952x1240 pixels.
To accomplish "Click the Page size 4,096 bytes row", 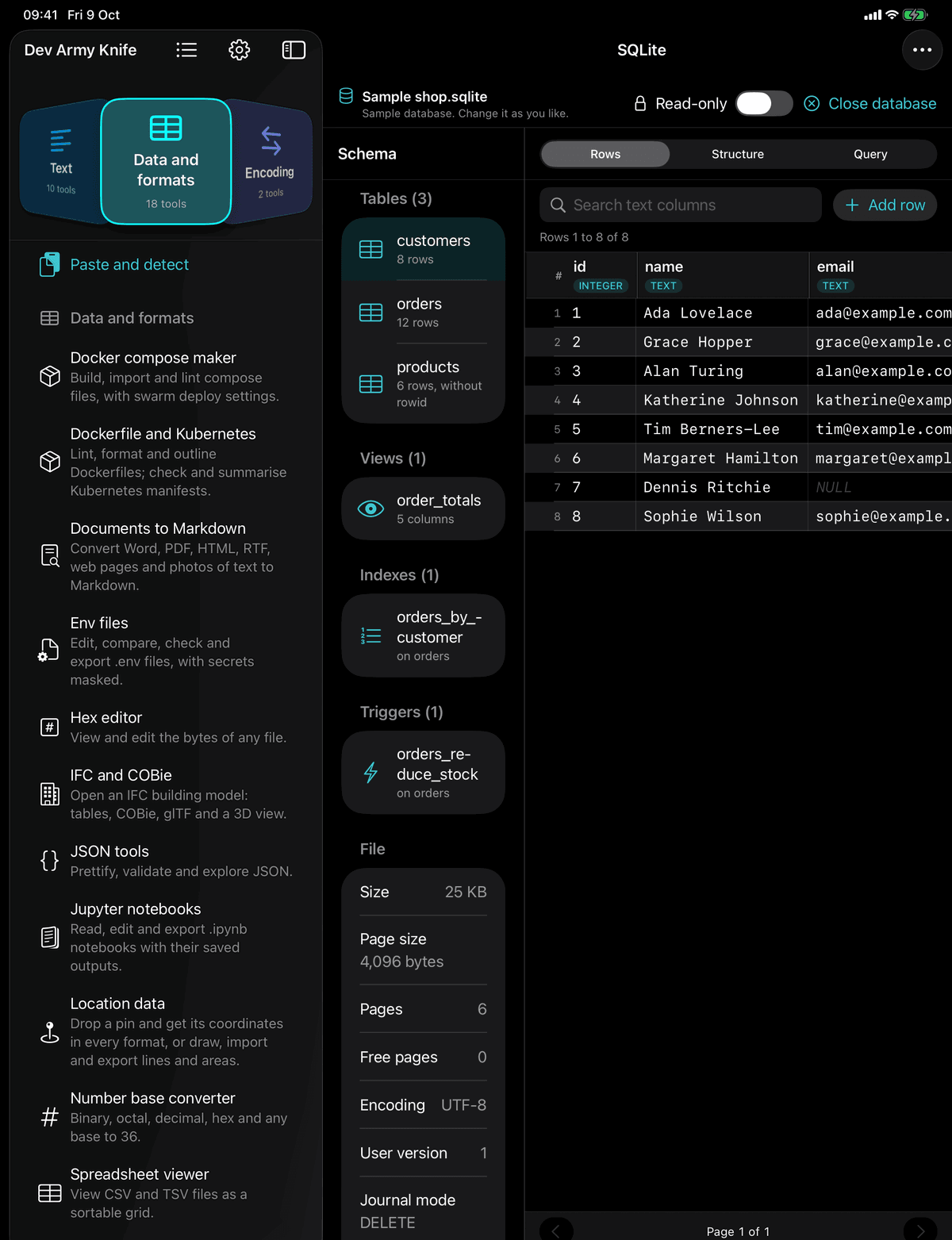I will [x=423, y=950].
